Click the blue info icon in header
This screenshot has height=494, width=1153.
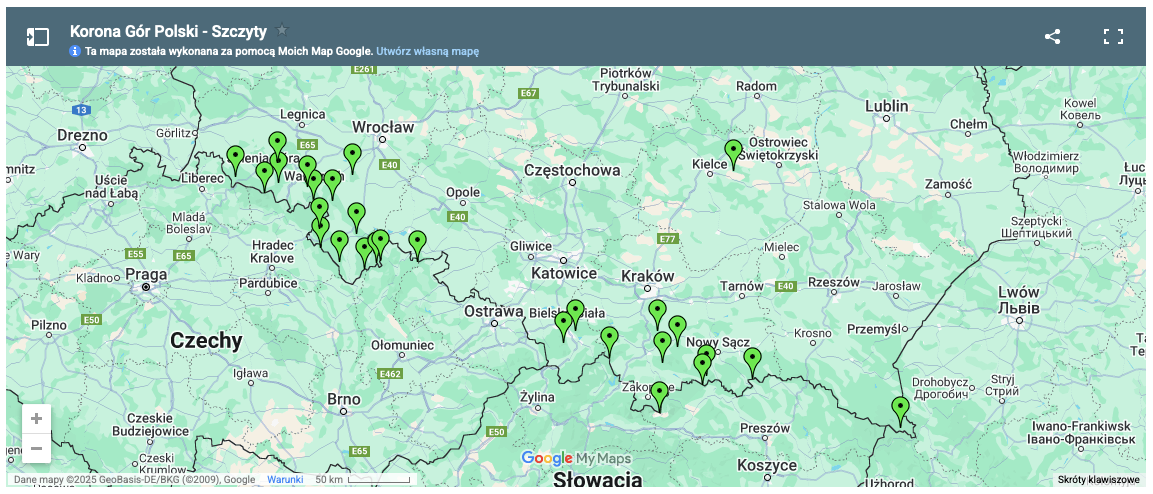[75, 50]
